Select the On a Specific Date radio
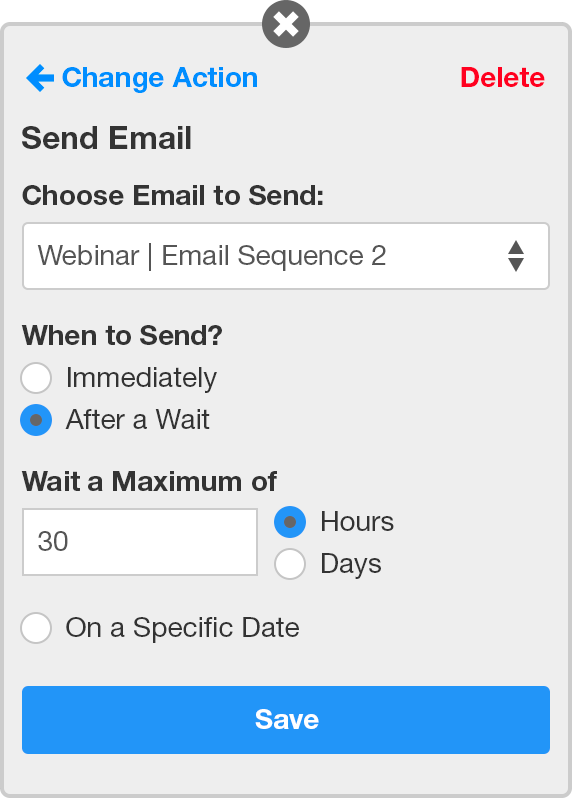Viewport: 572px width, 798px height. [36, 628]
